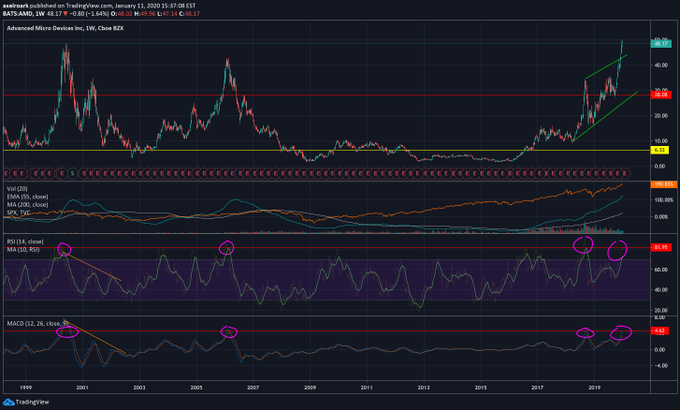Image resolution: width=680 pixels, height=410 pixels.
Task: Click the red 28.08 price level label
Action: pos(660,95)
